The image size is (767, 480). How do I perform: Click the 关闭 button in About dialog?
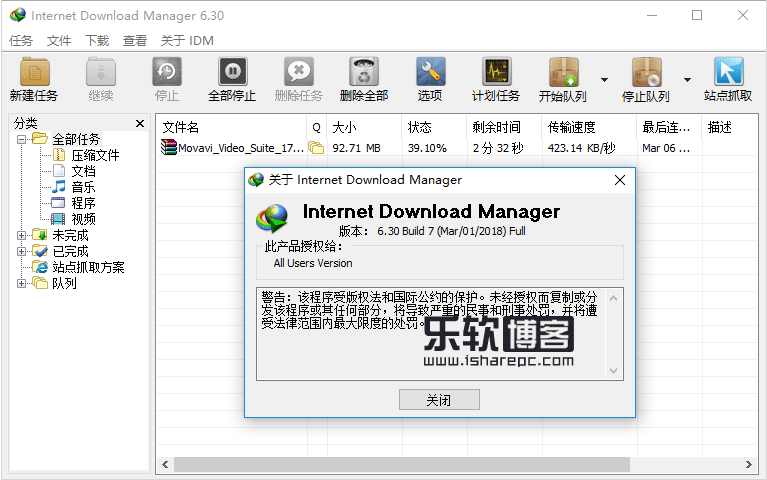(x=439, y=400)
